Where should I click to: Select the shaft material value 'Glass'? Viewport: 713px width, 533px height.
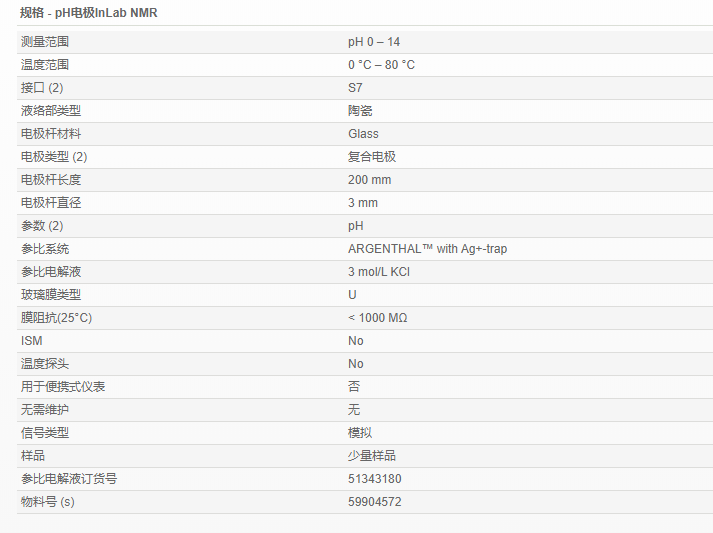[363, 134]
